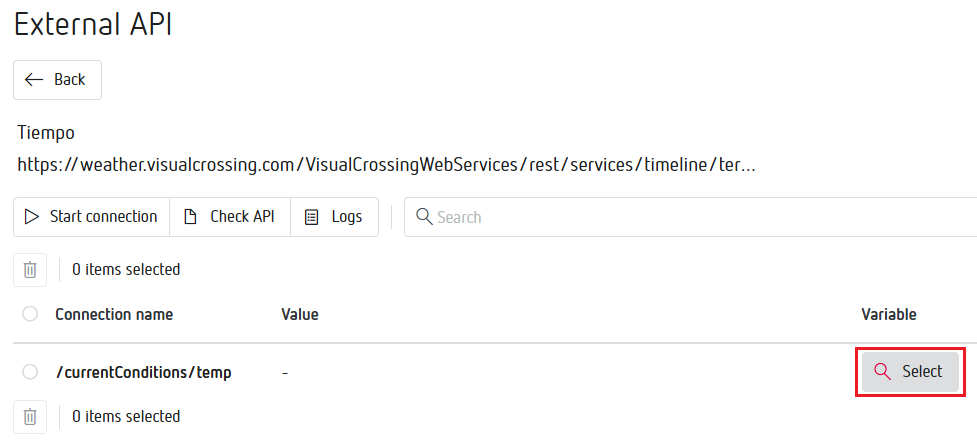Click the magnifier icon on the Select button
Image resolution: width=977 pixels, height=440 pixels.
pyautogui.click(x=882, y=371)
